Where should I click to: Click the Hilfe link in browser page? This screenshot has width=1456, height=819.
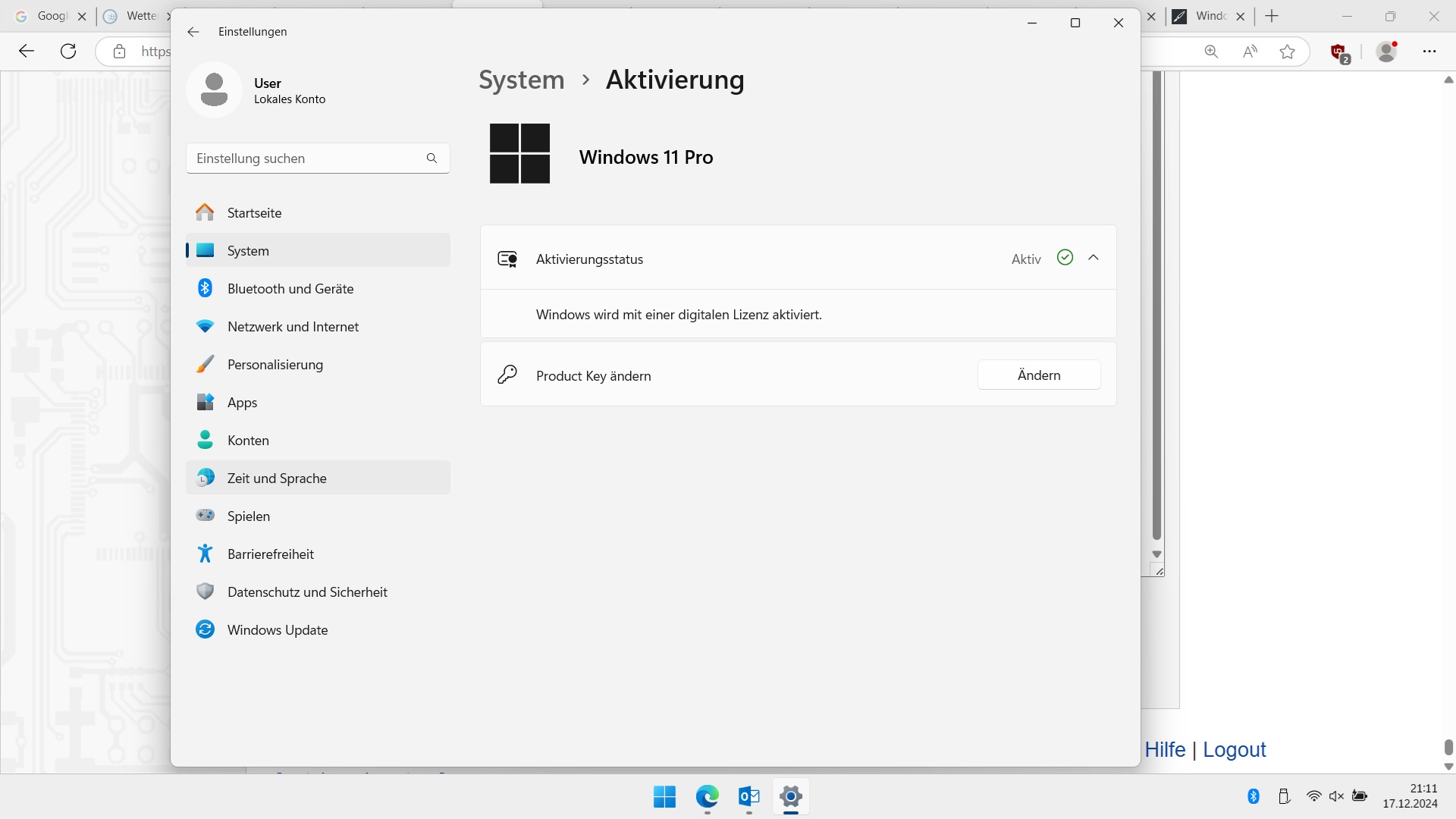[x=1165, y=750]
